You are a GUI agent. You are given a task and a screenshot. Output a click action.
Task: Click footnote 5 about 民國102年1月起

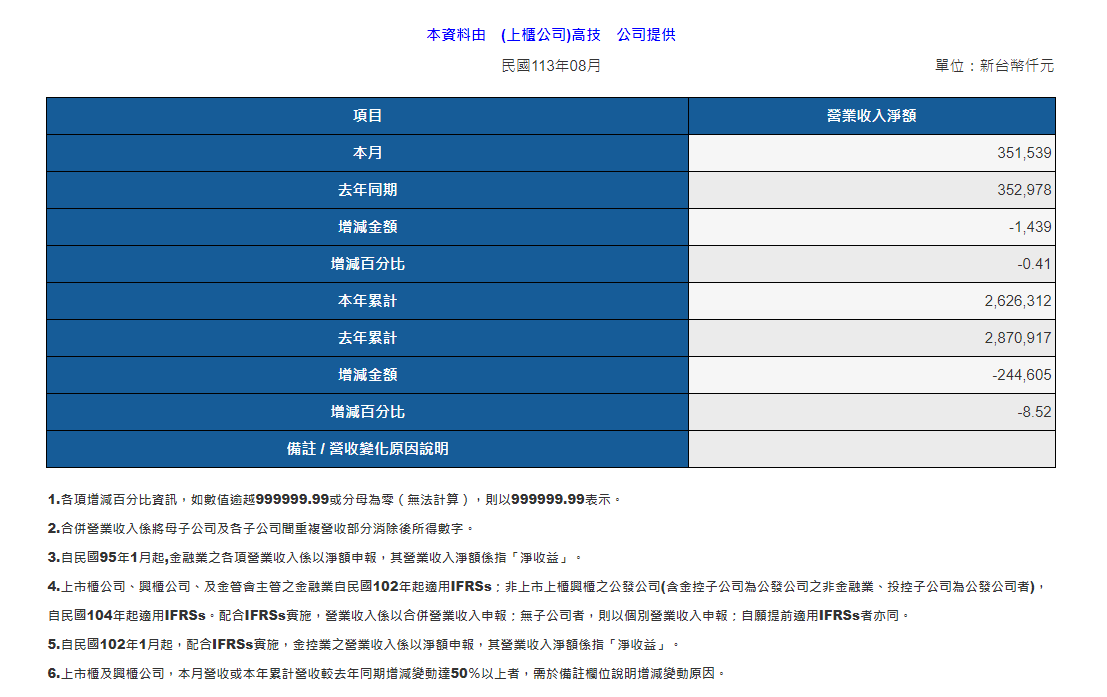point(364,644)
